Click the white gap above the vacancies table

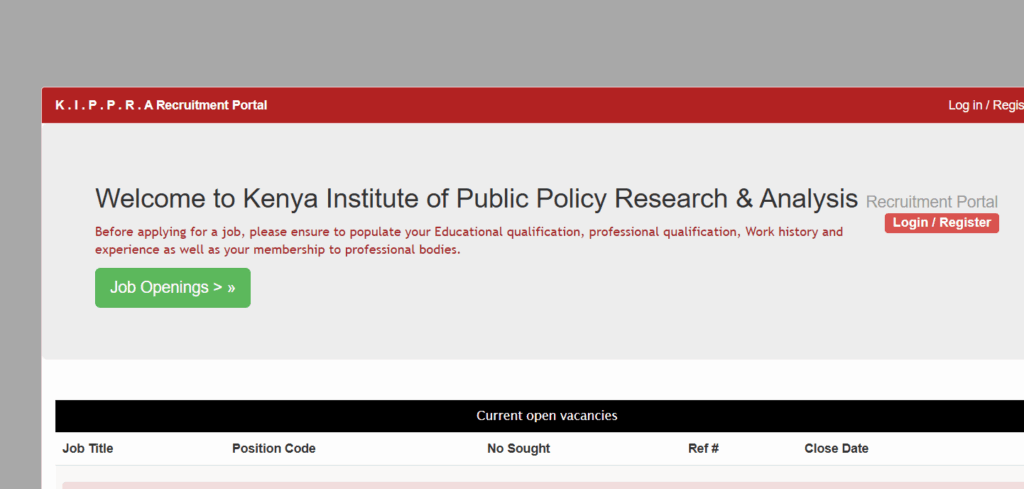pos(540,380)
